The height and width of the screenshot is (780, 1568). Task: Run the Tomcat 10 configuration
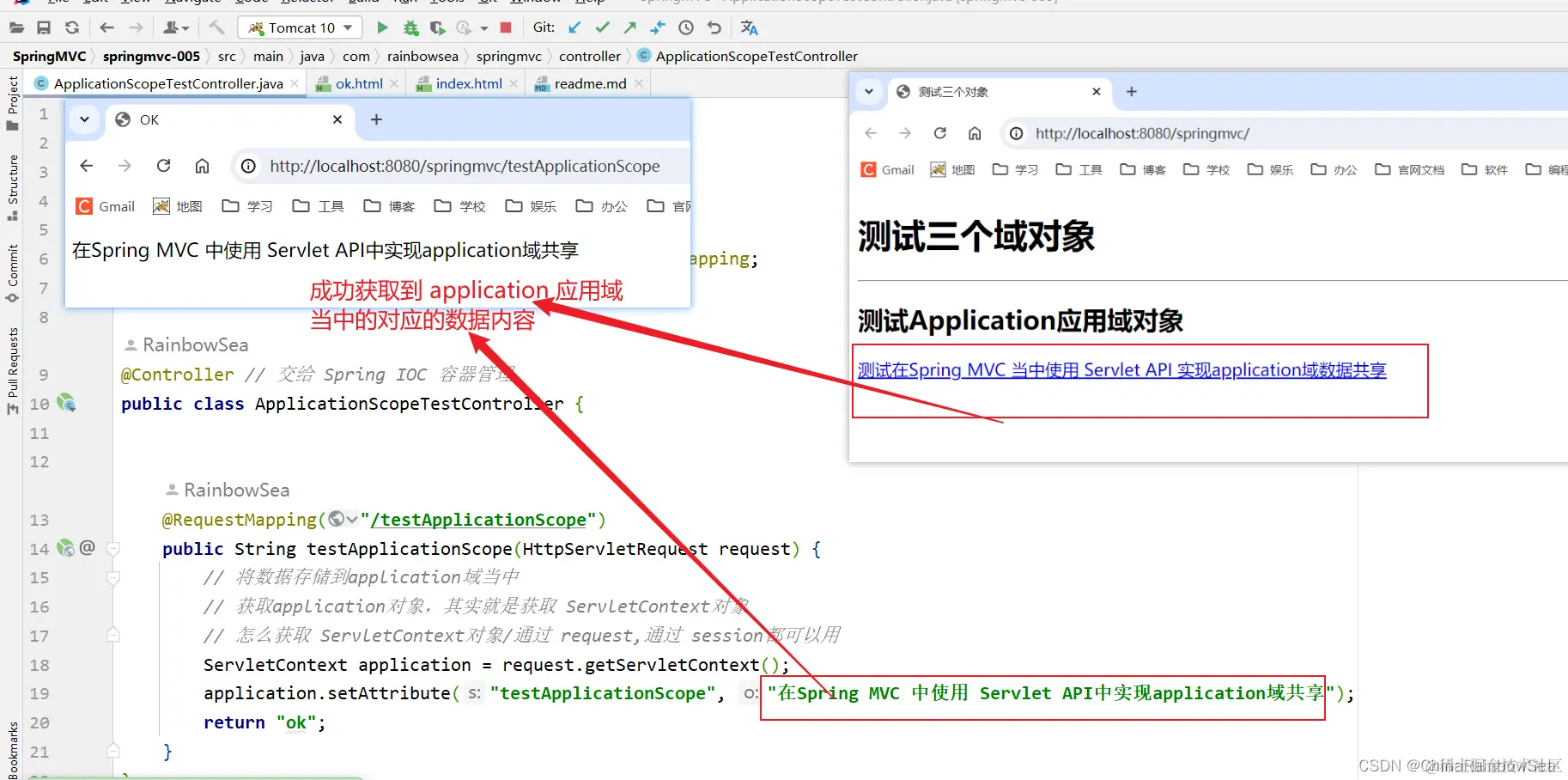[x=382, y=27]
